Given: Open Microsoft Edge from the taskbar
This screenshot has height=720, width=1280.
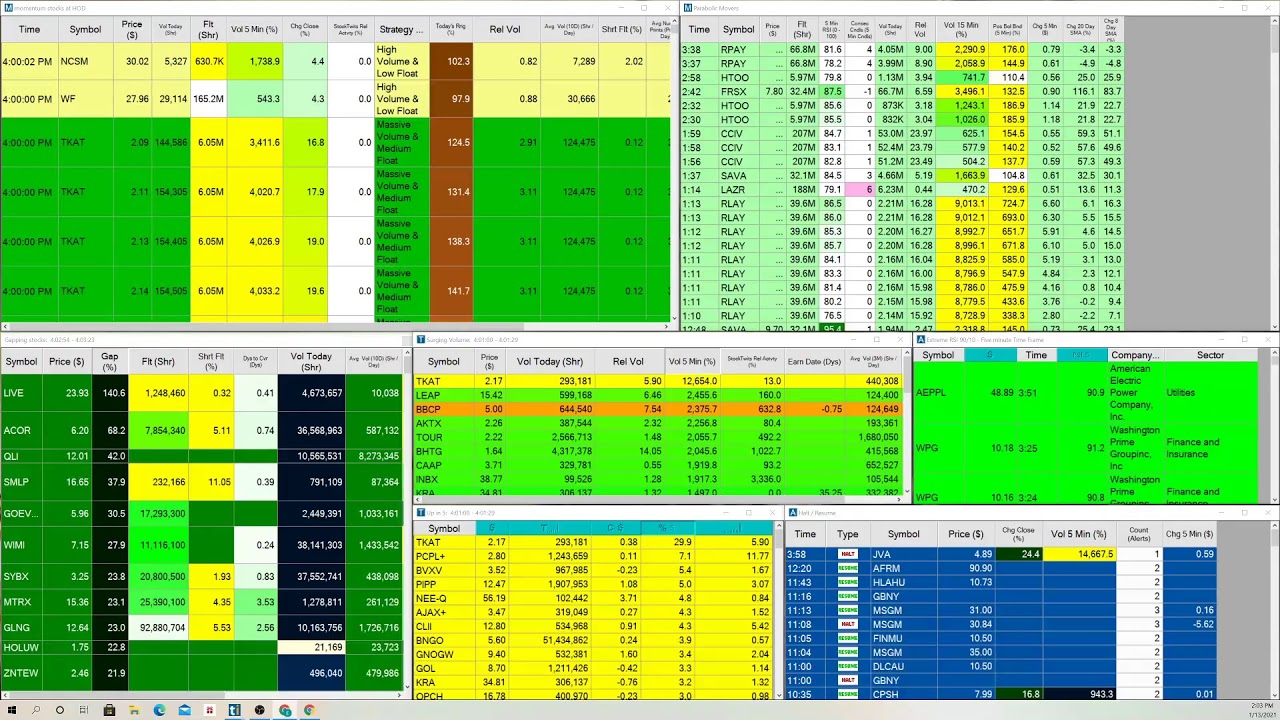Looking at the screenshot, I should (x=160, y=710).
